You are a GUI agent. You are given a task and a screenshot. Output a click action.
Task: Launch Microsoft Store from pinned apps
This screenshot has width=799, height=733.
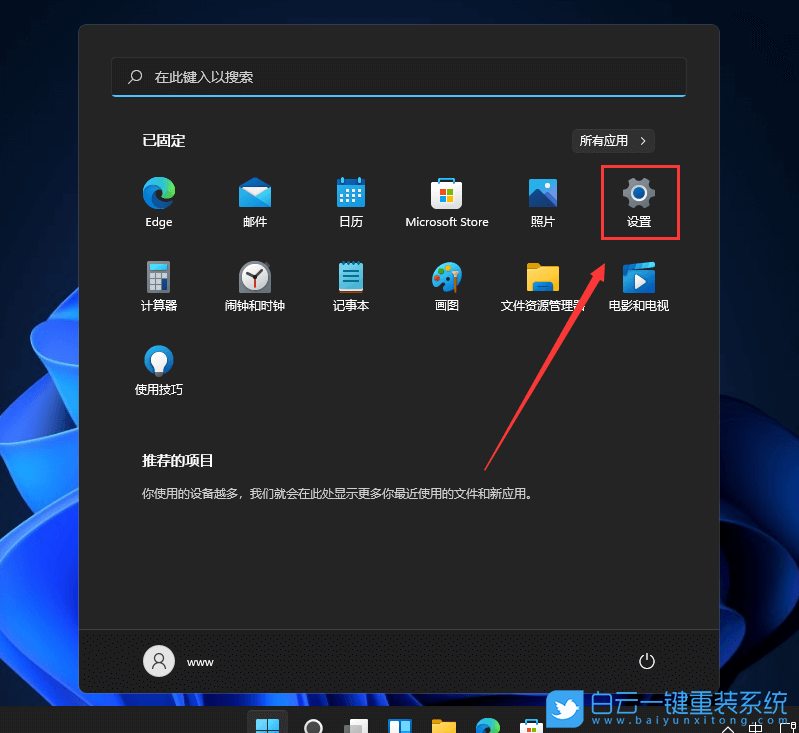tap(446, 202)
